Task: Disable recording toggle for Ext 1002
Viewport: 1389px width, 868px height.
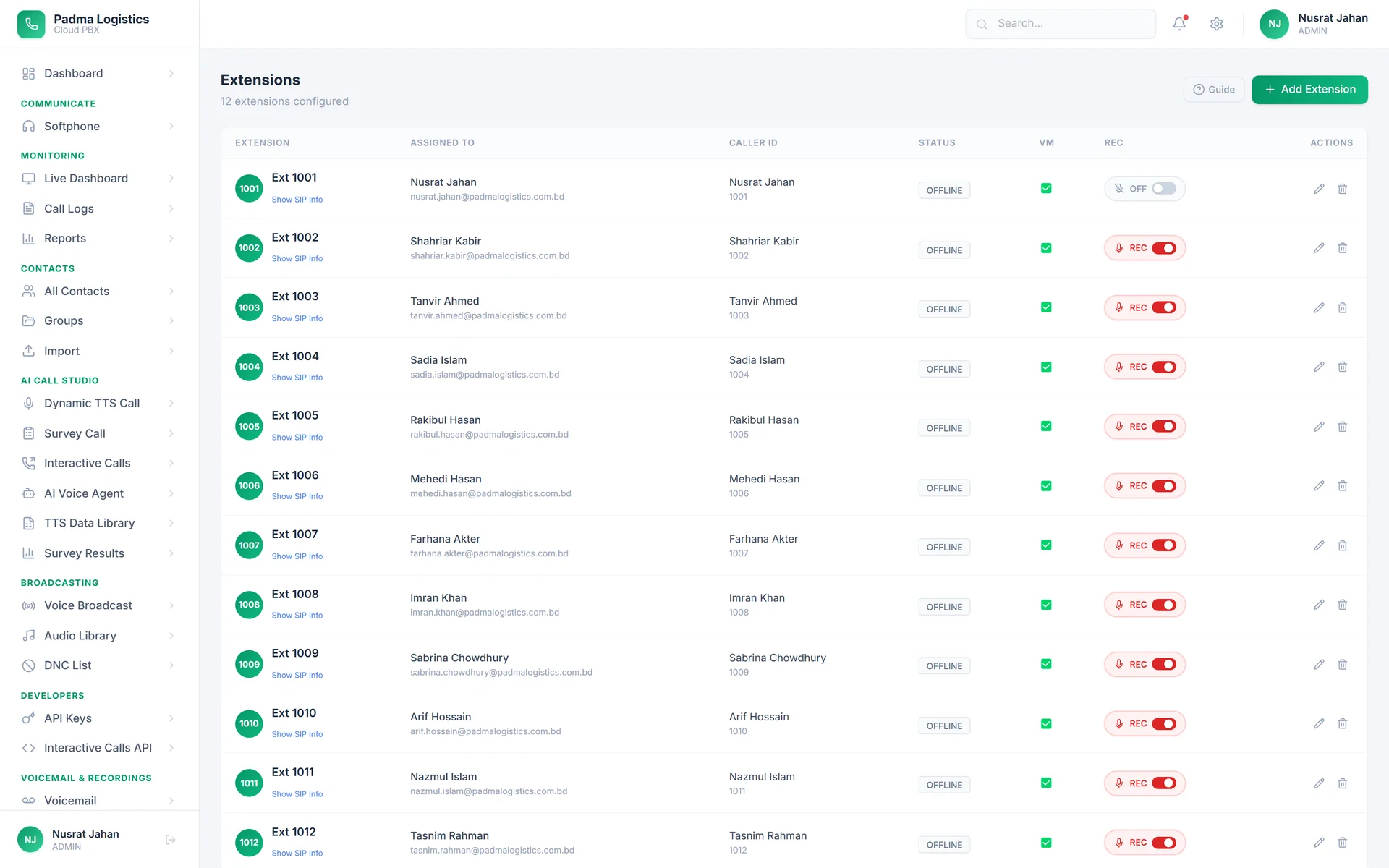Action: 1164,248
